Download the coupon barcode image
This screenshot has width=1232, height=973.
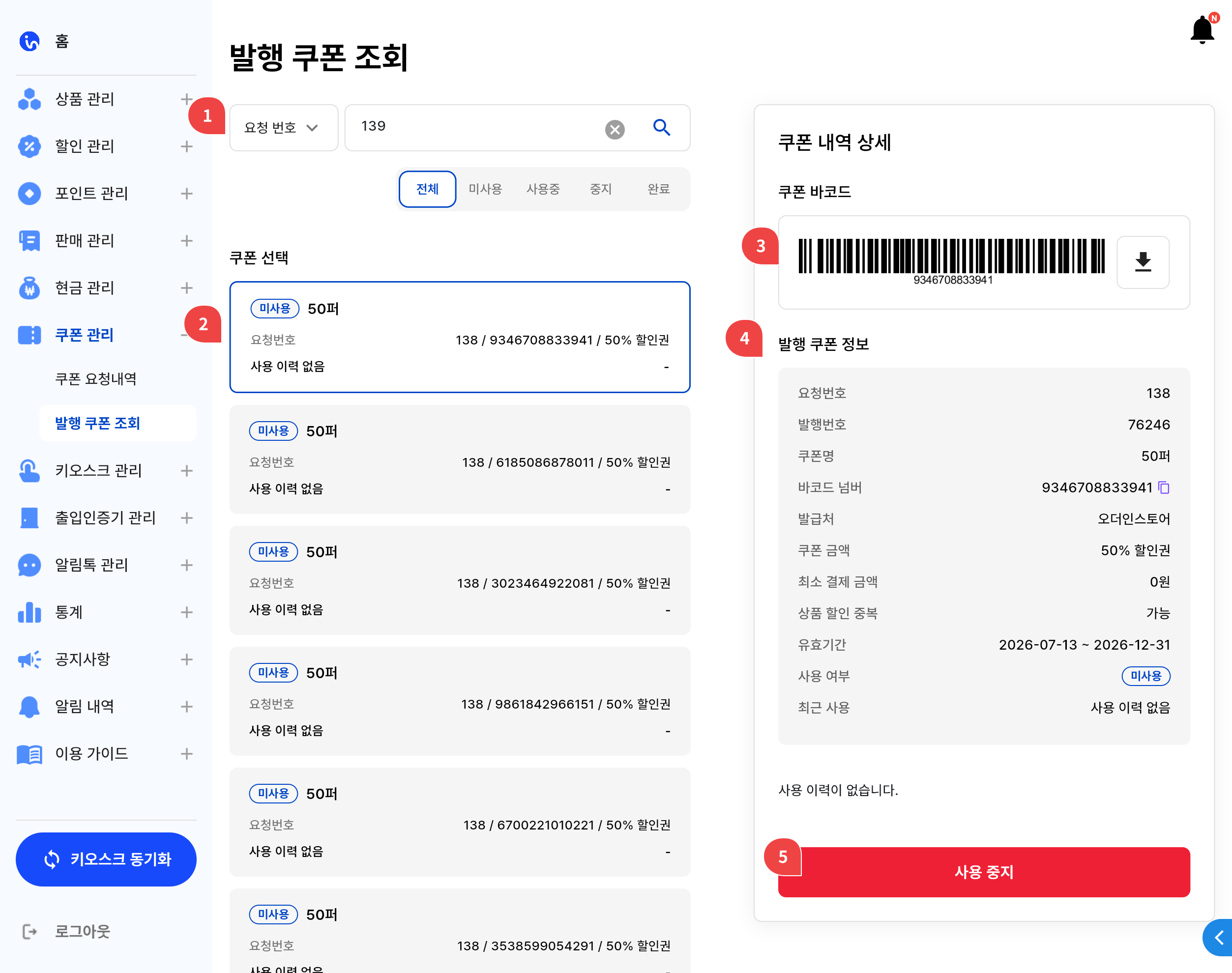1143,262
